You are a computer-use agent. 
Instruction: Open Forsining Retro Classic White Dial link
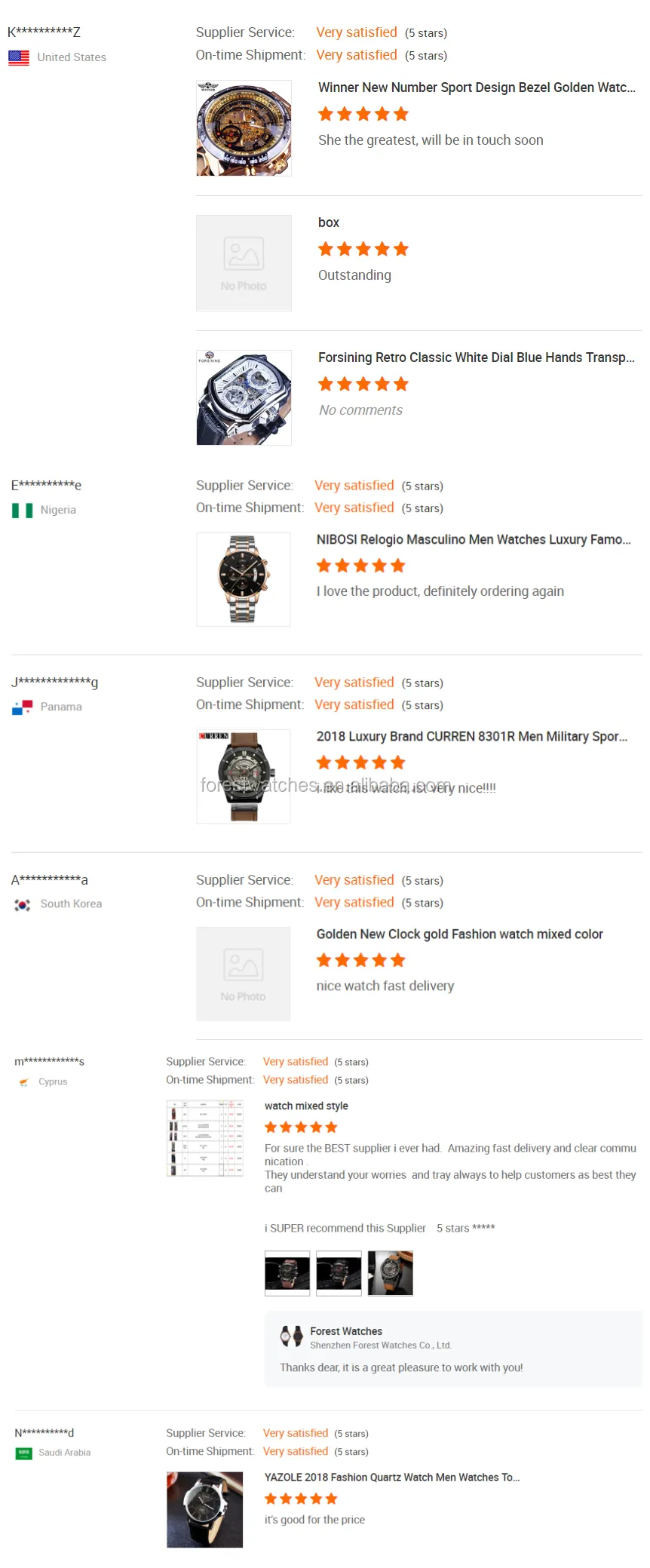click(477, 357)
